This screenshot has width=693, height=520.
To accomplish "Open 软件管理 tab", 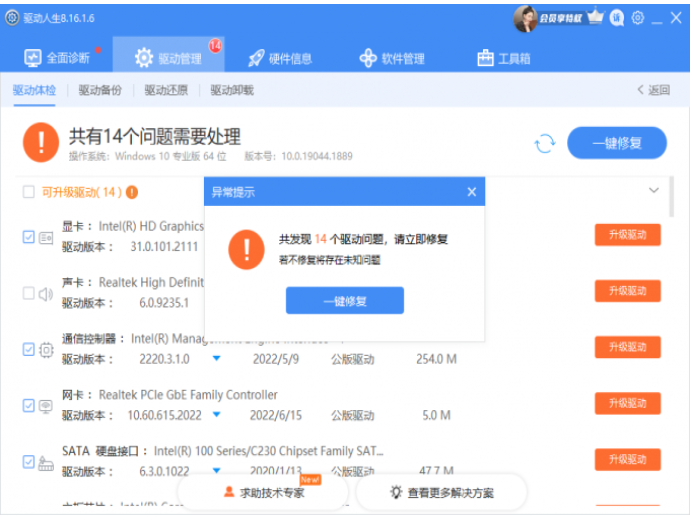I will click(x=392, y=58).
